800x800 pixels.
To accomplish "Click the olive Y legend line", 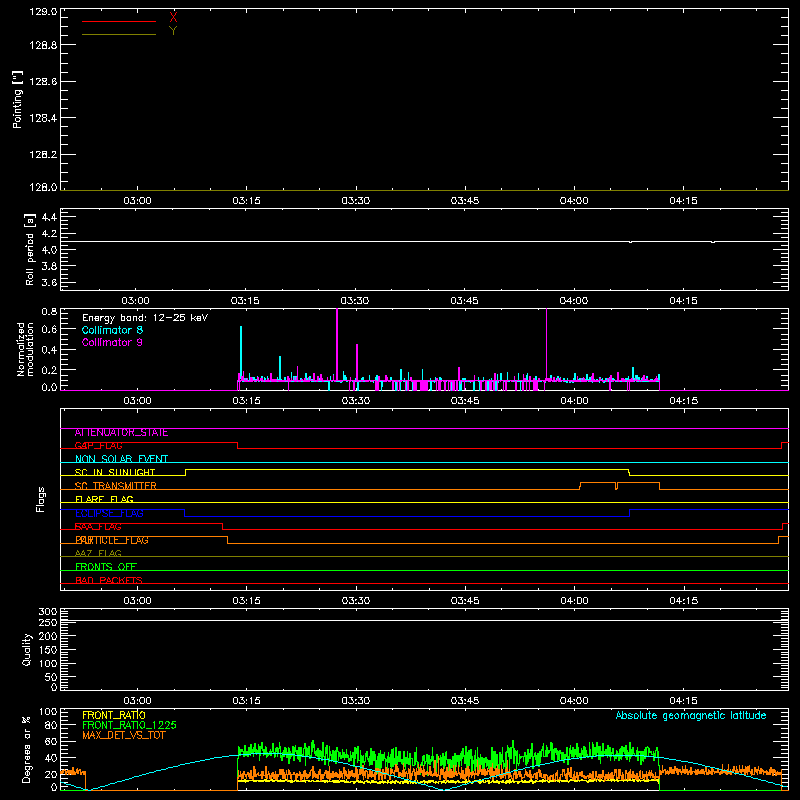I will click(118, 35).
